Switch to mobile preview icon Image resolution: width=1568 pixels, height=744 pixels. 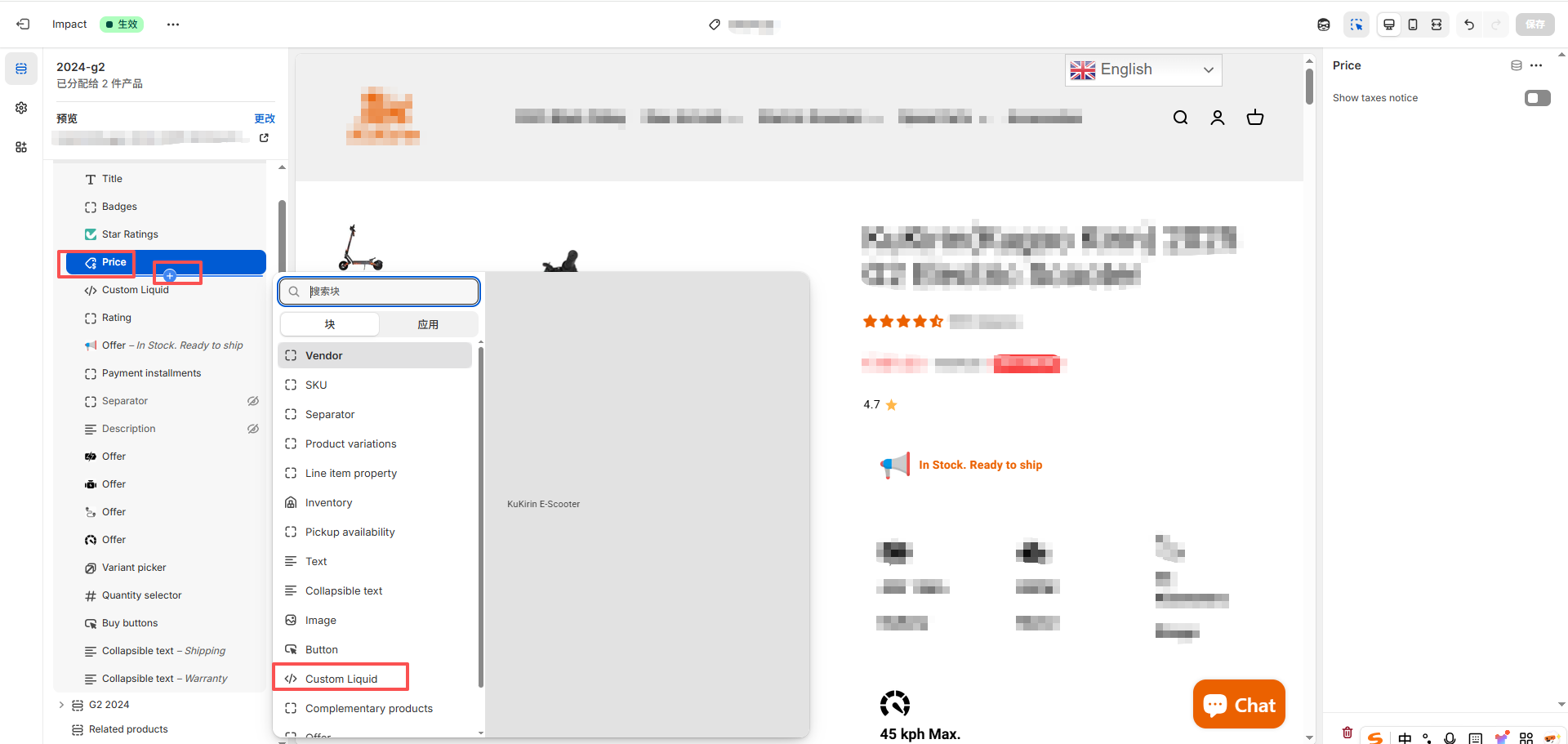(x=1413, y=25)
